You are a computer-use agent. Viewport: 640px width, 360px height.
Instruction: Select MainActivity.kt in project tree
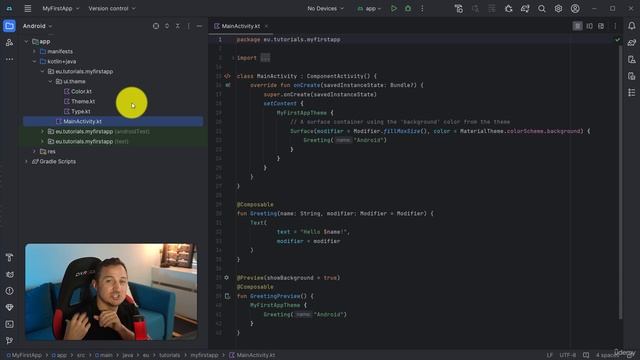click(x=113, y=121)
